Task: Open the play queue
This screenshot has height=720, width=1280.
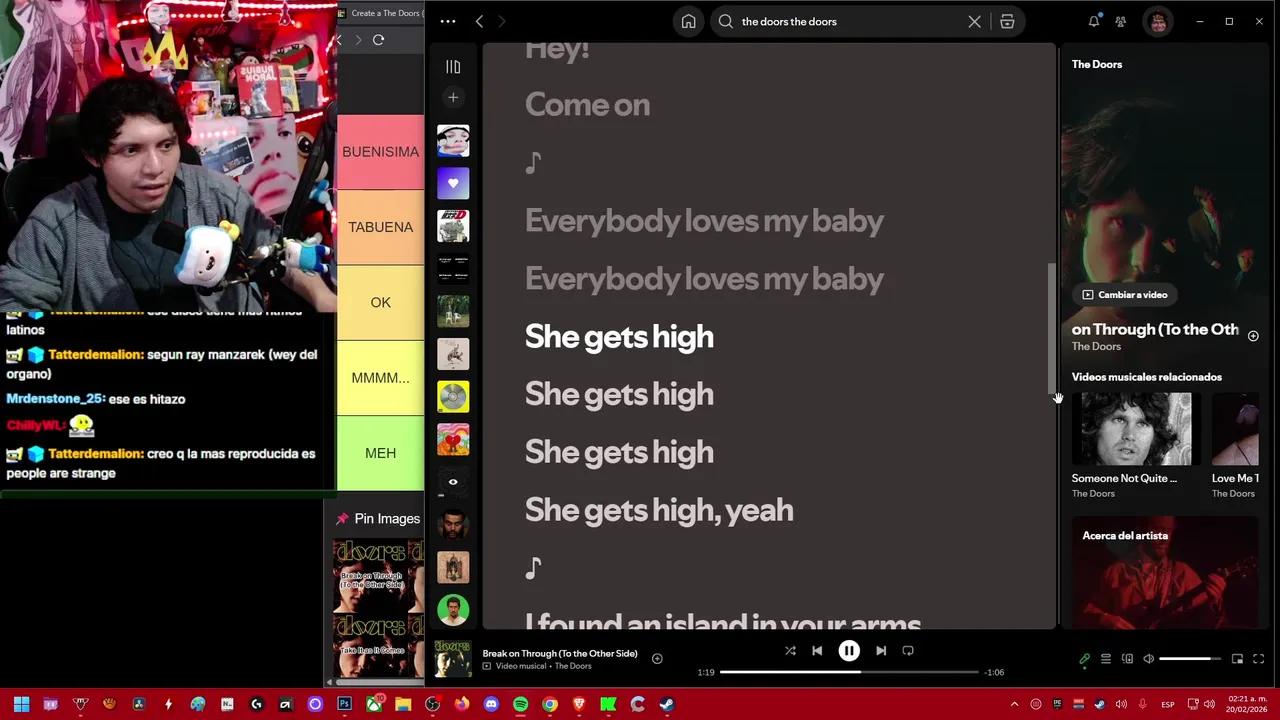Action: (1106, 659)
